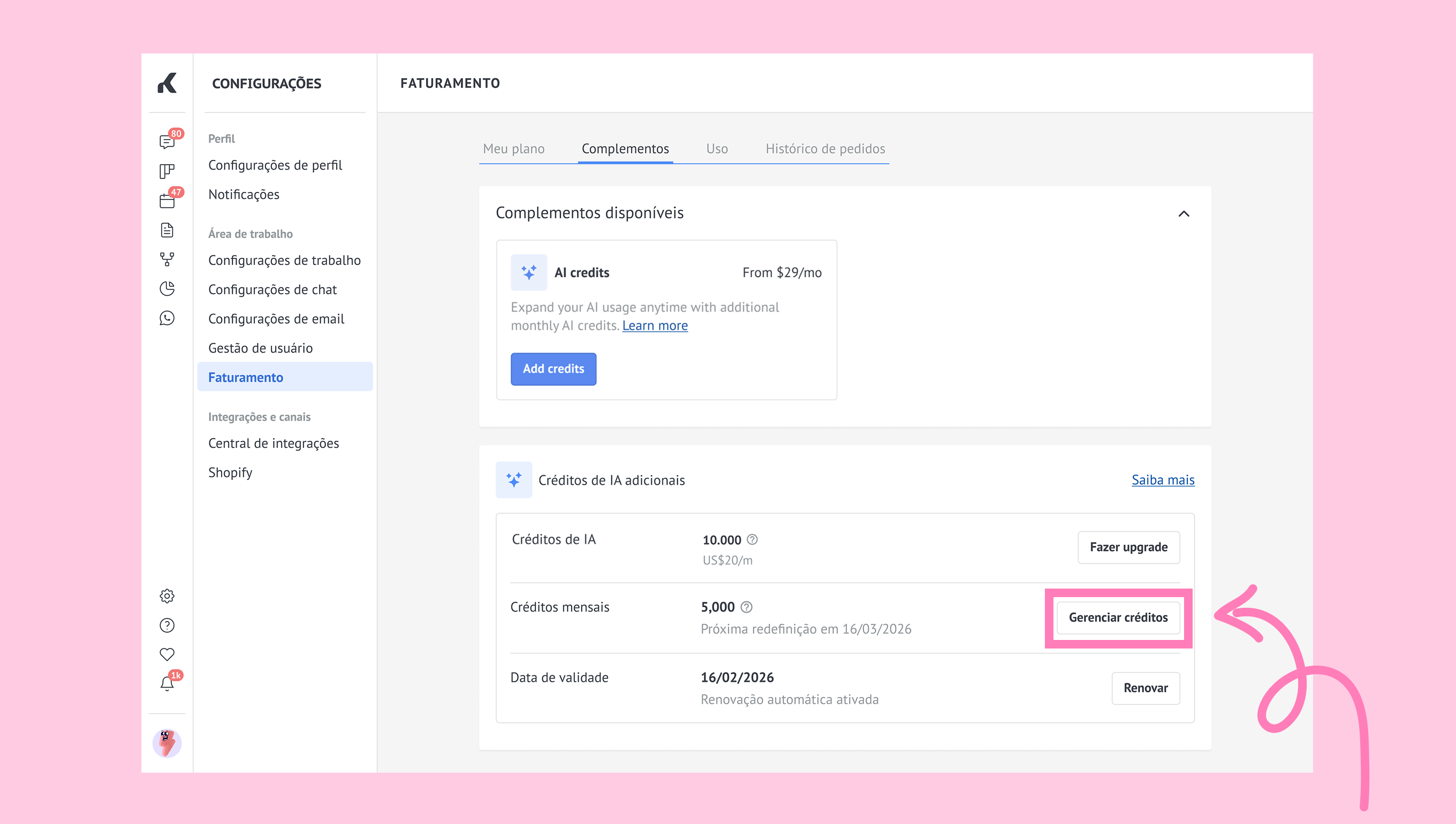
Task: Click the Renovar button
Action: [x=1145, y=688]
